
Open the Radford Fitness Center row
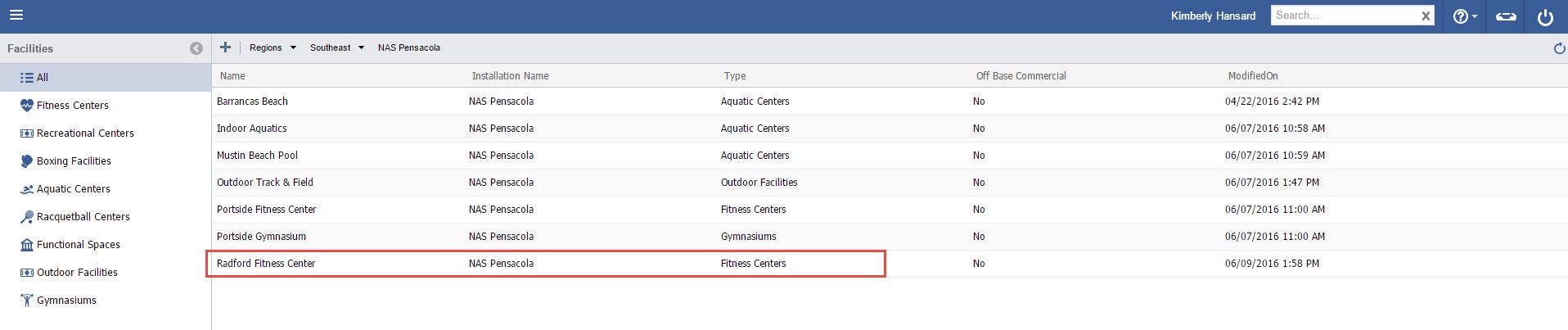pyautogui.click(x=266, y=264)
